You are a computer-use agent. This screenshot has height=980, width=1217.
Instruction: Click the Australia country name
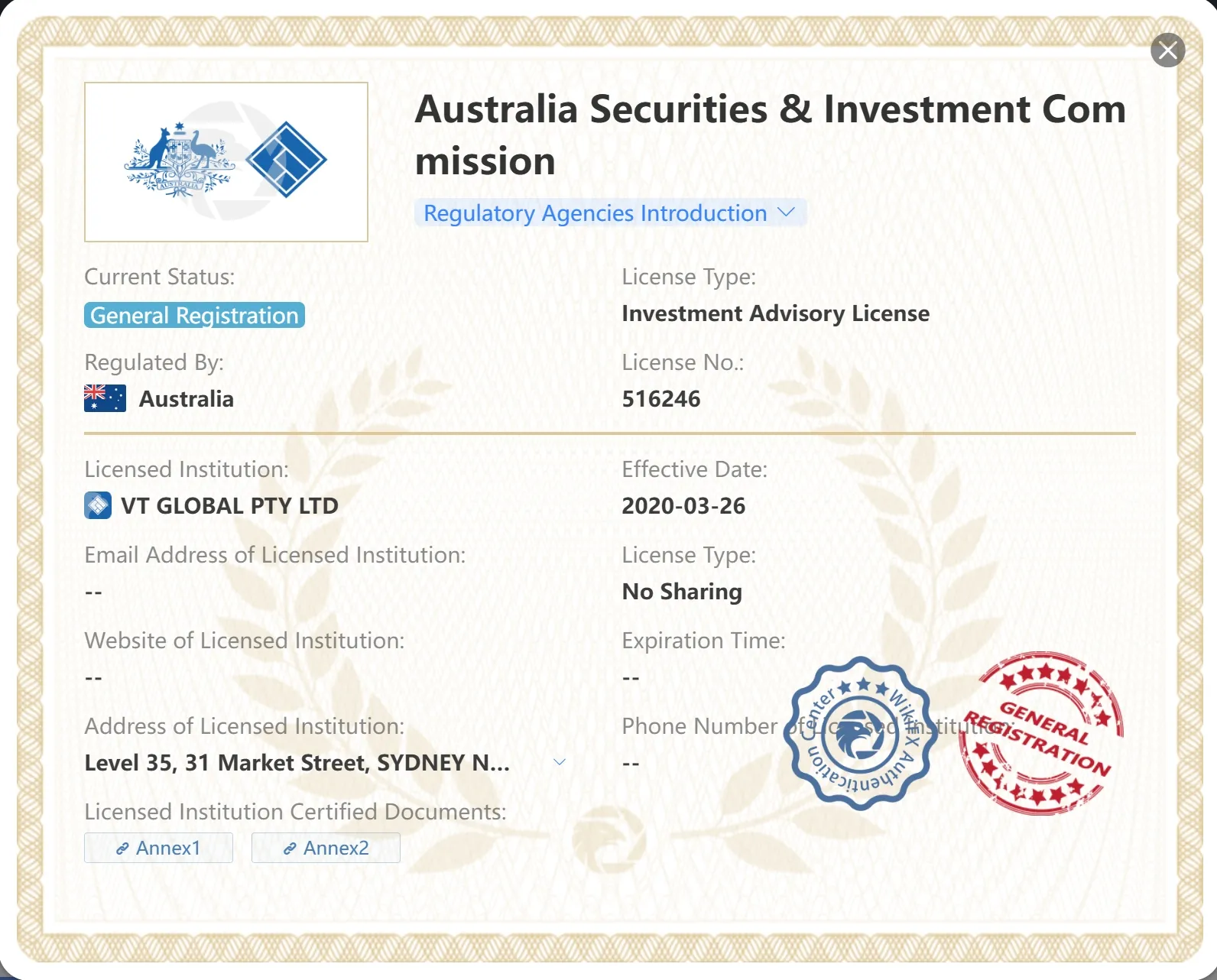187,399
